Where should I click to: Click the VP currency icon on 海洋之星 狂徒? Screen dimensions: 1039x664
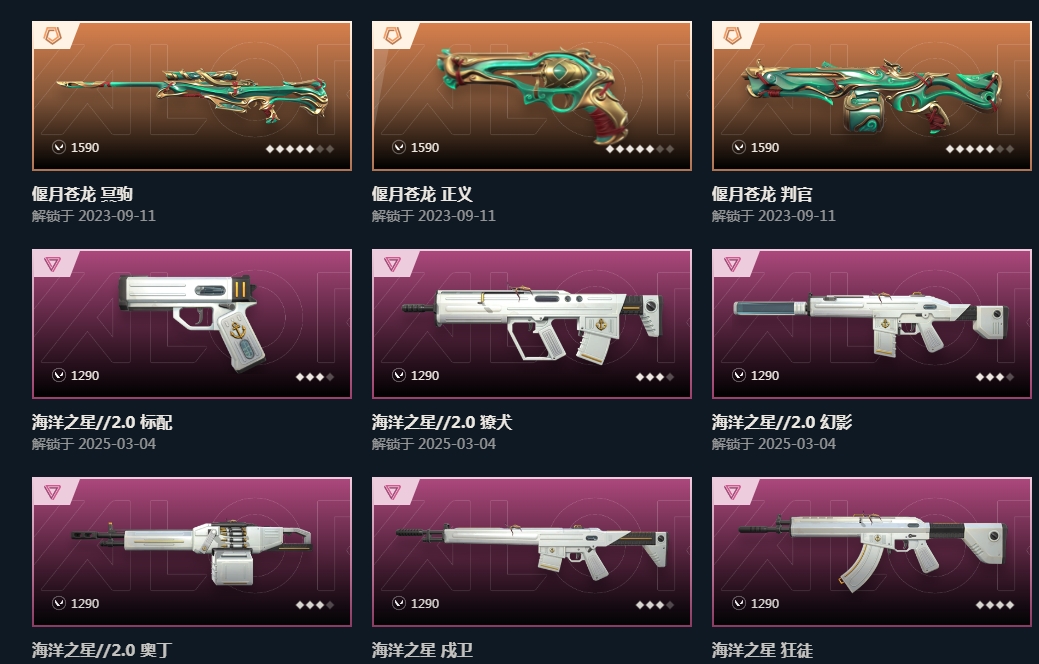[x=739, y=603]
